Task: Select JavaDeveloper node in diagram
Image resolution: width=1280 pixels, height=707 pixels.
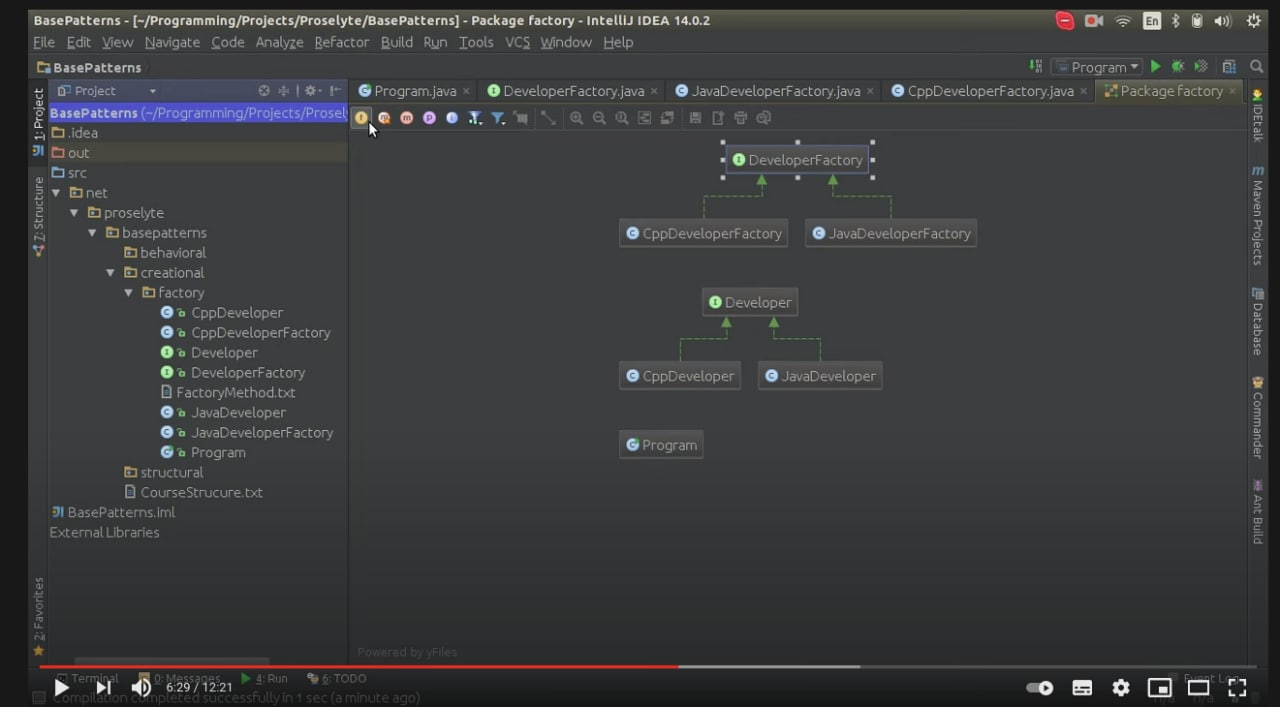Action: (820, 376)
